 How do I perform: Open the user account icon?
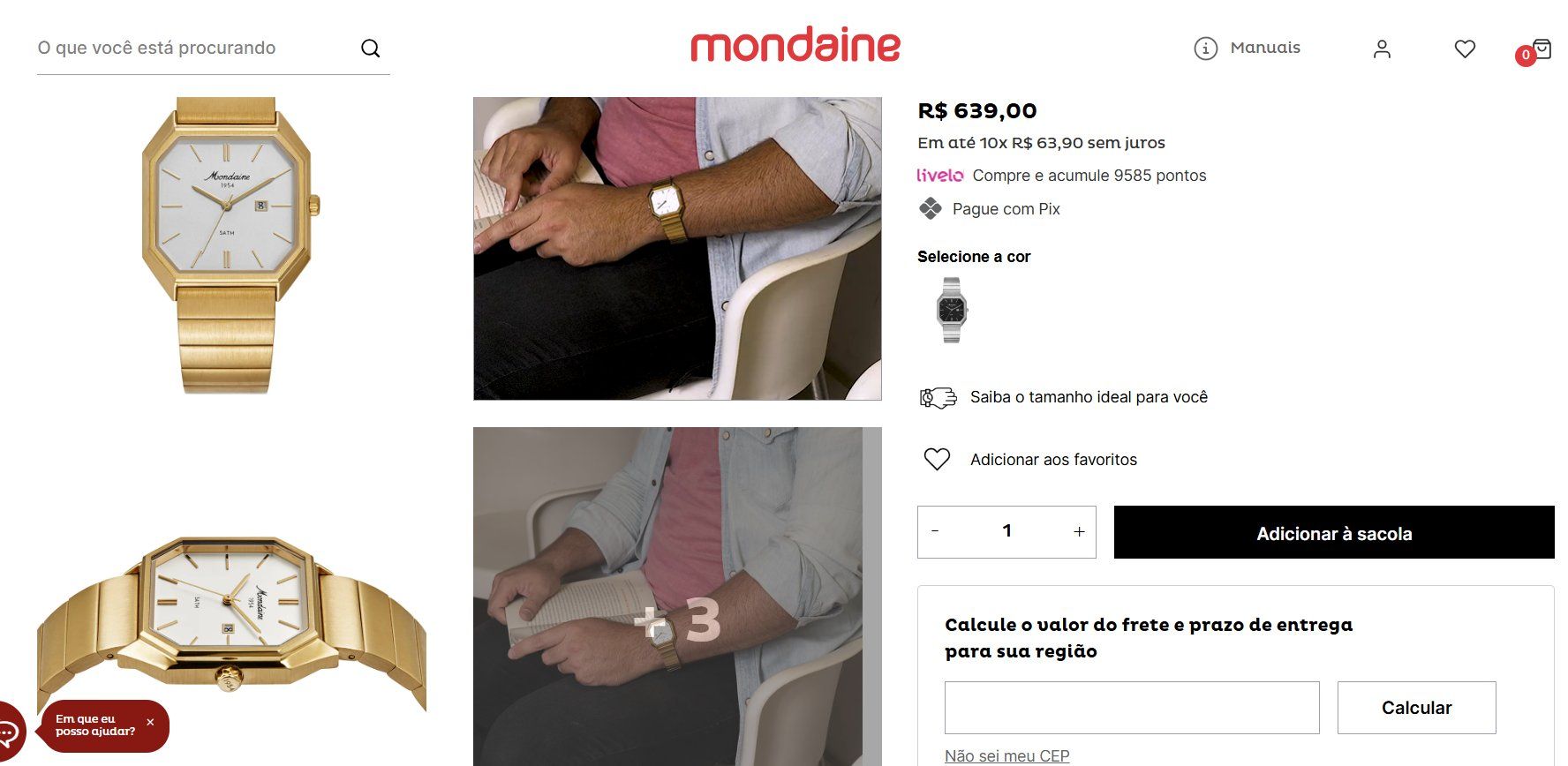click(1382, 49)
